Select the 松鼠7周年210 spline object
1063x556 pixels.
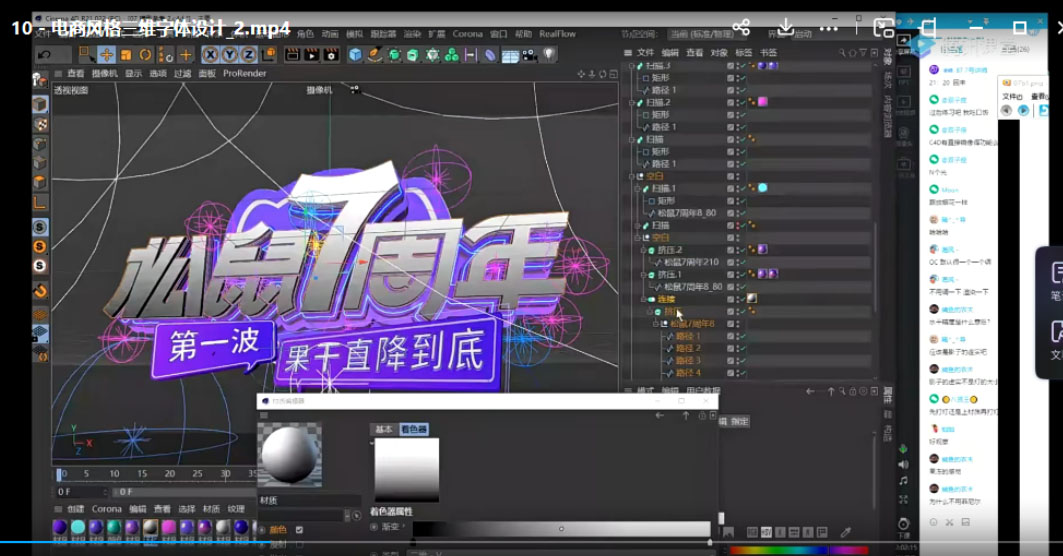pos(691,262)
